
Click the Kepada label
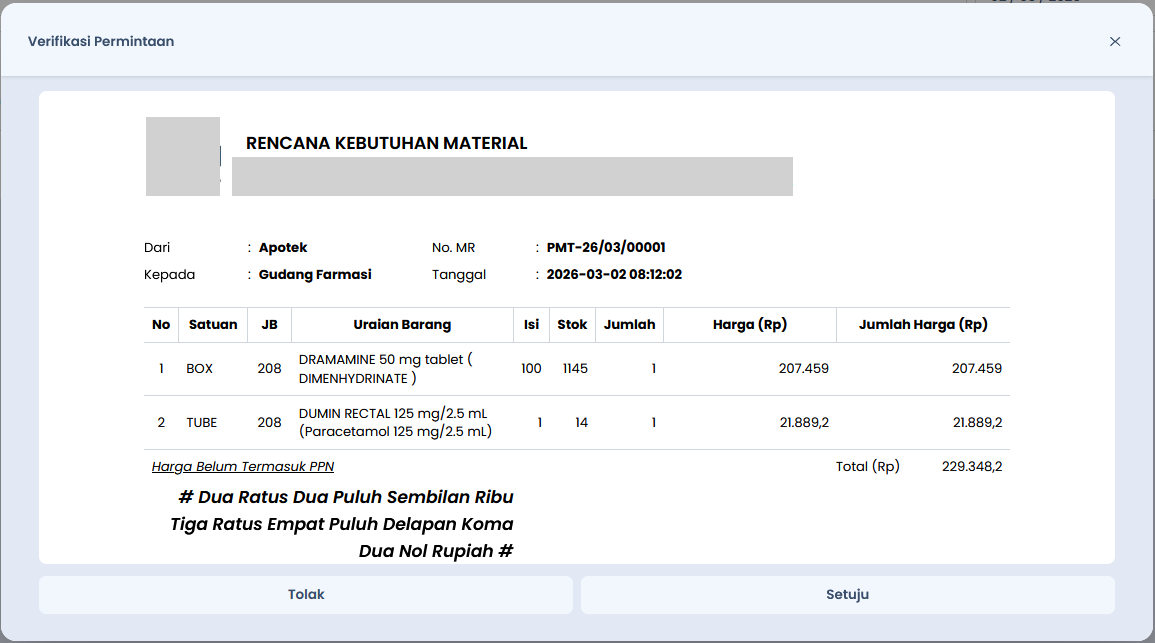coord(169,275)
